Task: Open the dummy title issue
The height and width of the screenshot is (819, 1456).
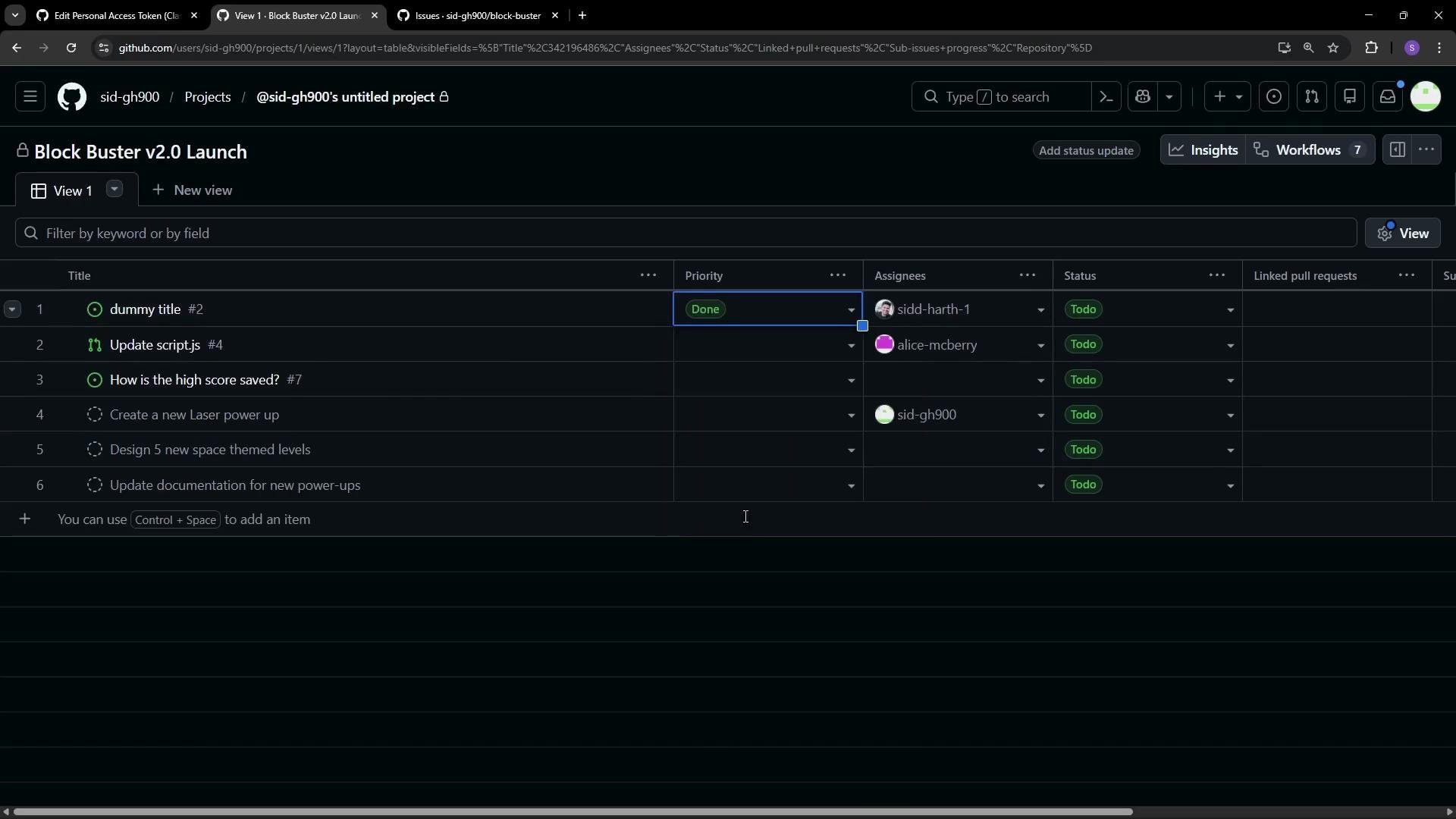Action: [145, 309]
